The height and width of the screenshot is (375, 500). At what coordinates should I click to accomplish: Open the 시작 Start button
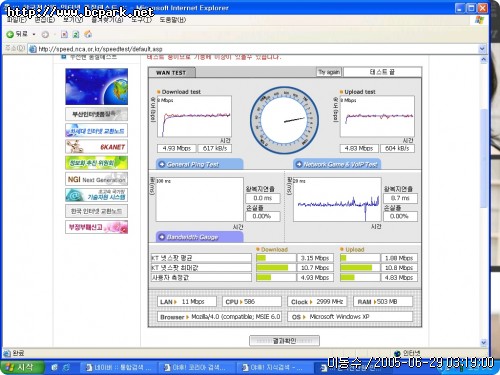[x=22, y=367]
